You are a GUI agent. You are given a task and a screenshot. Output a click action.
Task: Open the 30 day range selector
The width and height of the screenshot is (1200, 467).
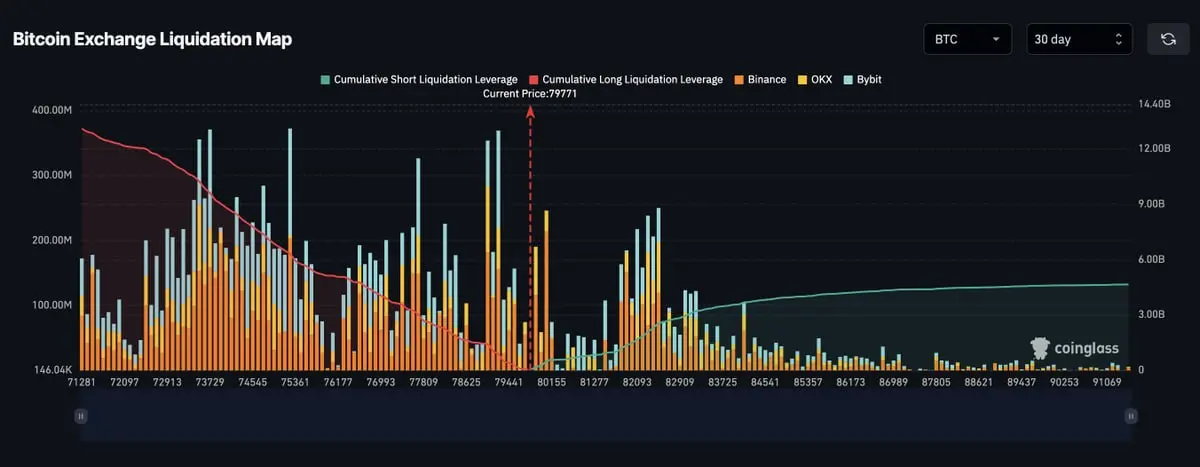point(1079,39)
